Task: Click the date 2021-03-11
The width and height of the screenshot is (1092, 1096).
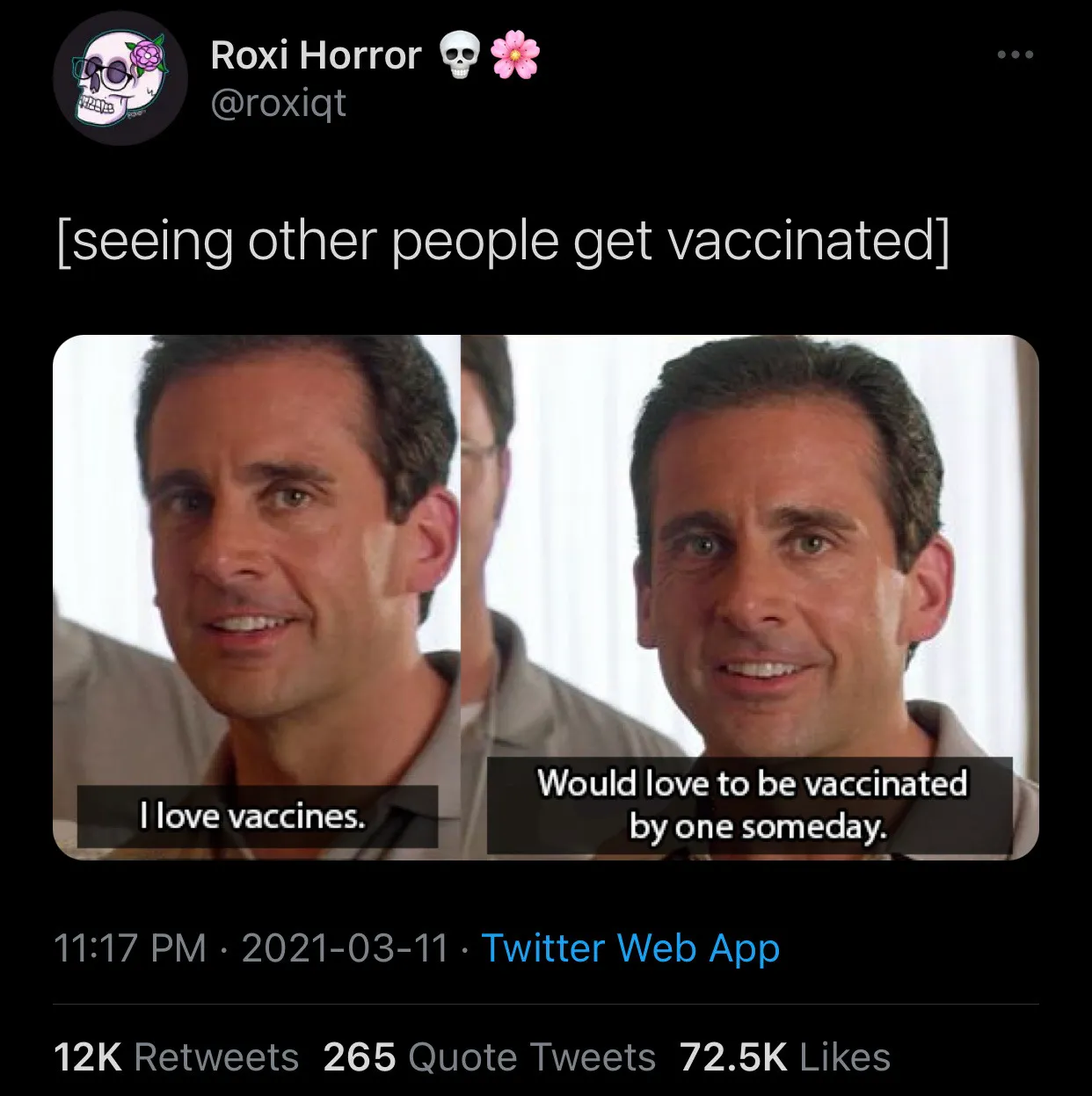Action: click(343, 949)
